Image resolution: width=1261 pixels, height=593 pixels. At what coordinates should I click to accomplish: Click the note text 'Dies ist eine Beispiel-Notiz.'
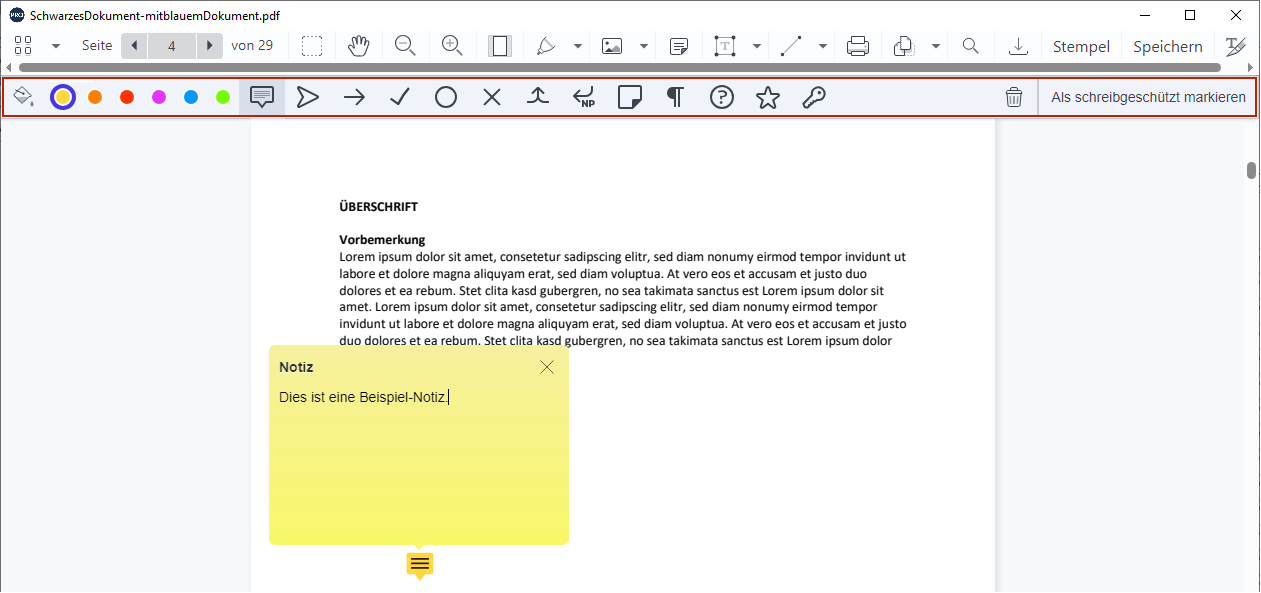364,397
